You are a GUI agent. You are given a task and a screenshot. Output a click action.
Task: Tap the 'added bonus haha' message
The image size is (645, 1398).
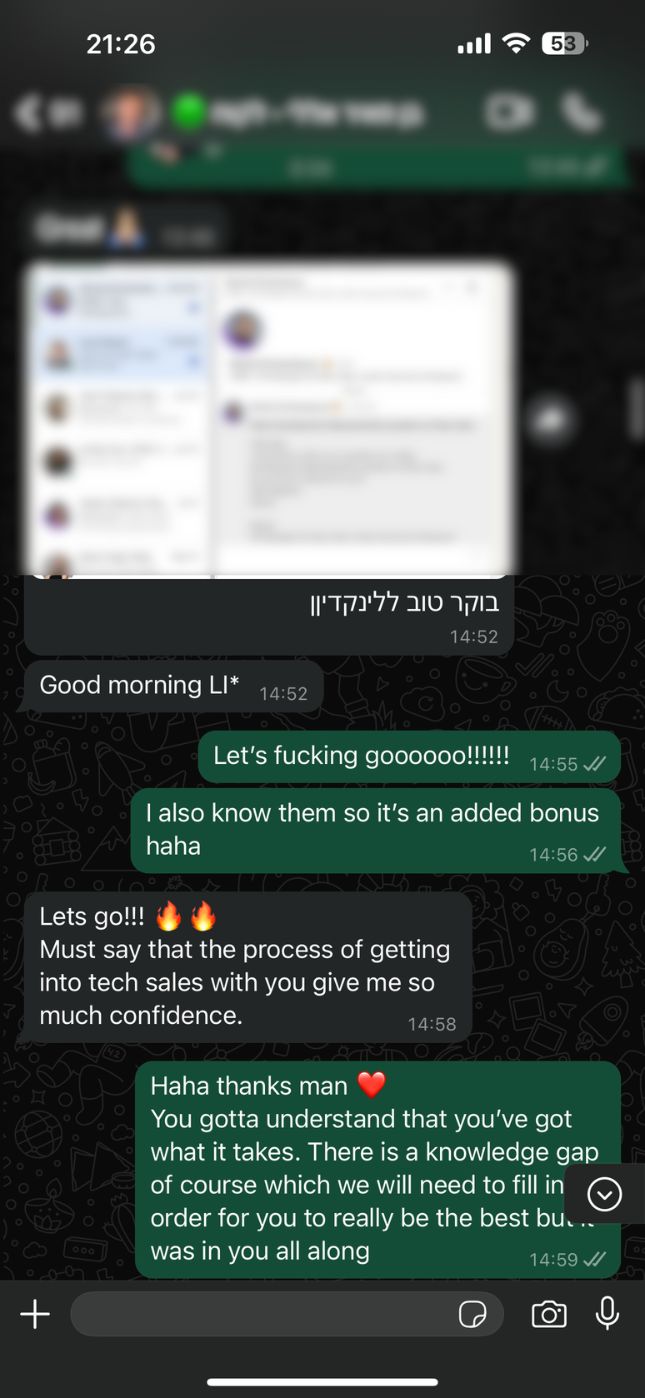click(x=375, y=830)
